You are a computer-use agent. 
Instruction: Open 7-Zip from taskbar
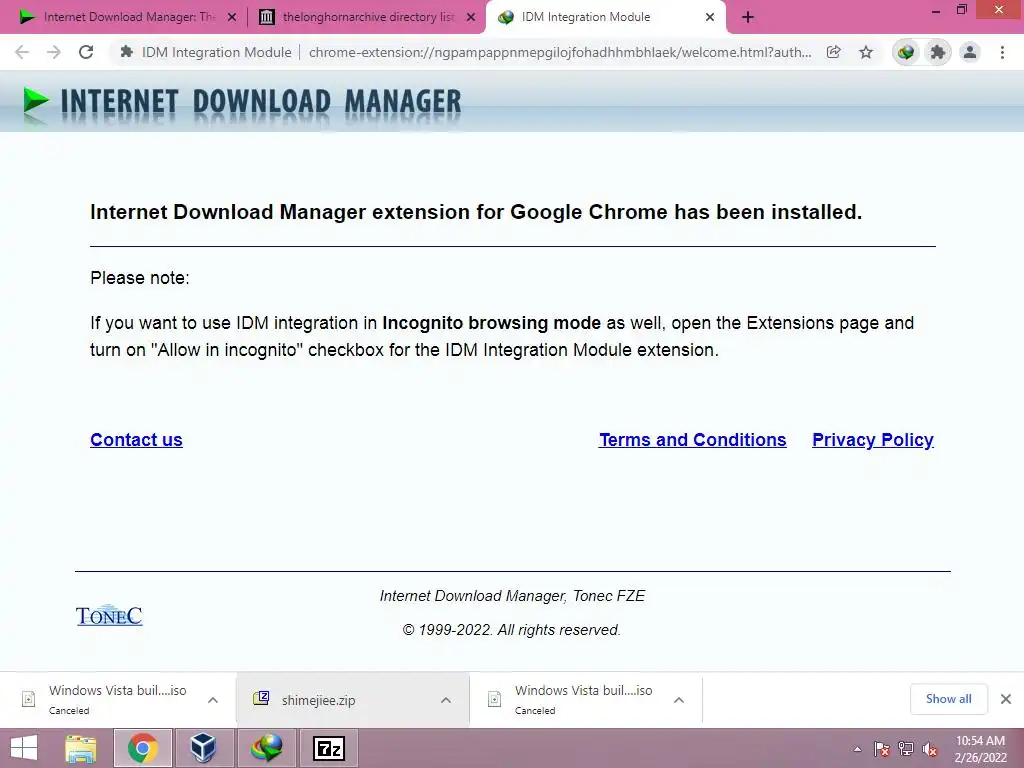[x=328, y=748]
